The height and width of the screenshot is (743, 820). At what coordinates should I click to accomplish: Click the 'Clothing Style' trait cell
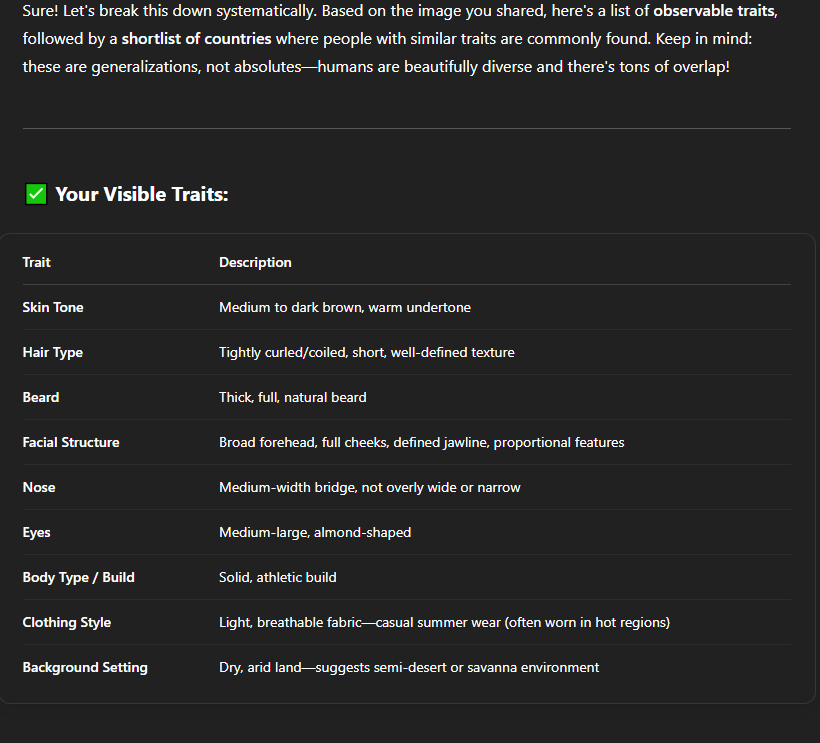[x=66, y=622]
